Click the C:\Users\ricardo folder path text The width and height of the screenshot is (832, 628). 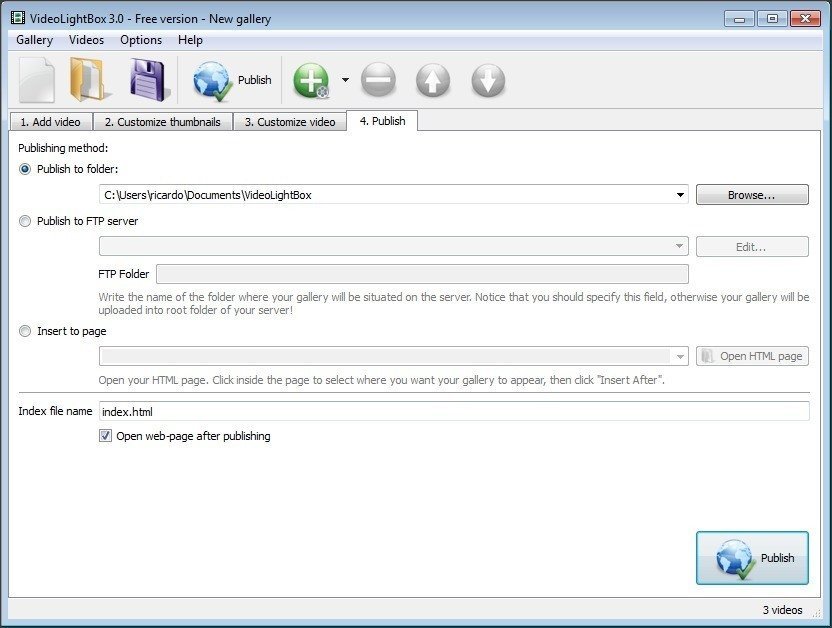(x=208, y=195)
